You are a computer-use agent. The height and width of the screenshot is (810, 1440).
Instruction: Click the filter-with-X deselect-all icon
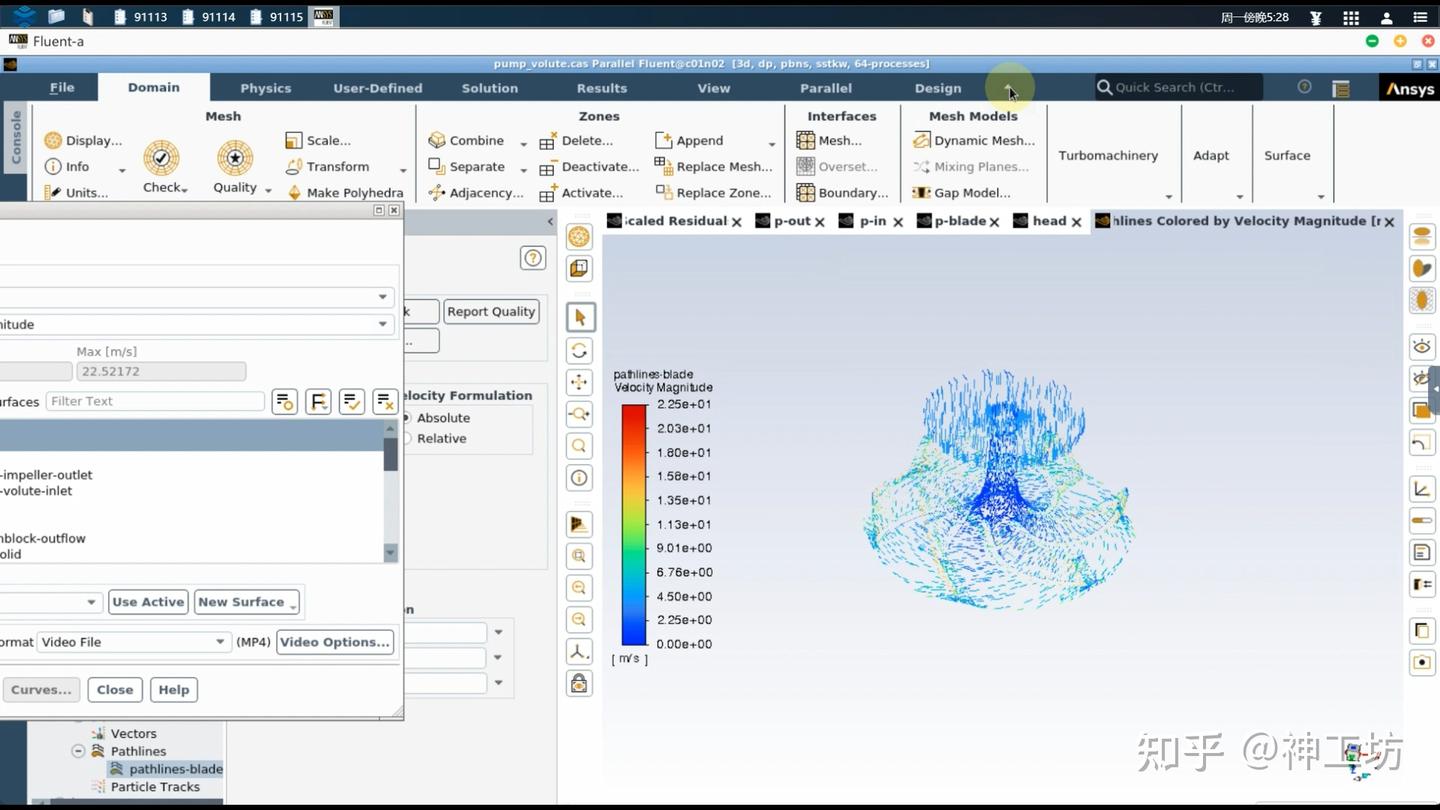coord(385,402)
